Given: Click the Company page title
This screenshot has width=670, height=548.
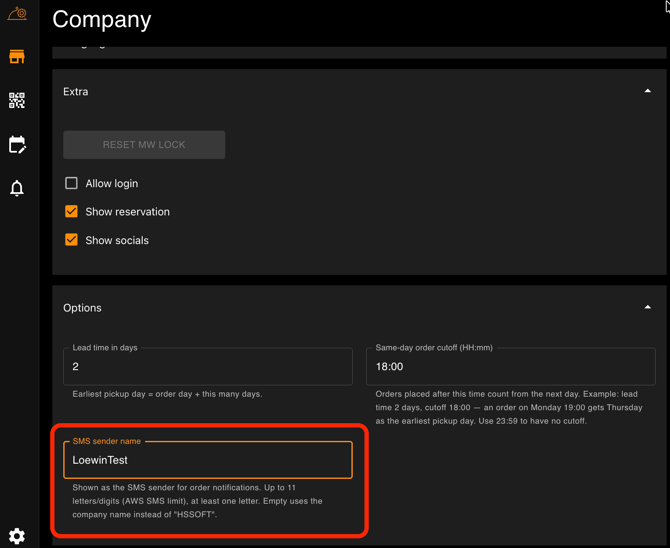Looking at the screenshot, I should (x=102, y=20).
